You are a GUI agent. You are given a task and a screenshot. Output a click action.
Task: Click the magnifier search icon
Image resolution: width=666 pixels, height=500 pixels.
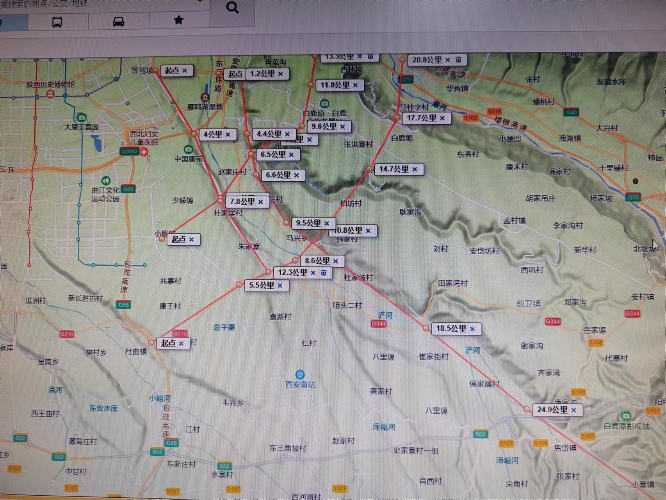coord(232,6)
